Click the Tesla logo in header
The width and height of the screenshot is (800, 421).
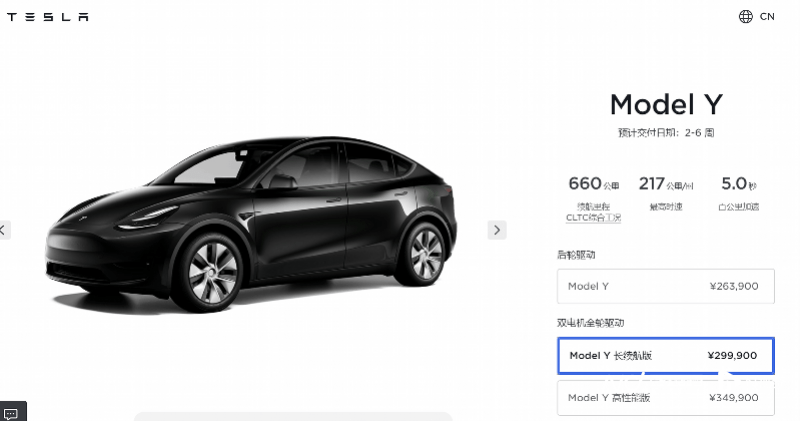coord(47,17)
